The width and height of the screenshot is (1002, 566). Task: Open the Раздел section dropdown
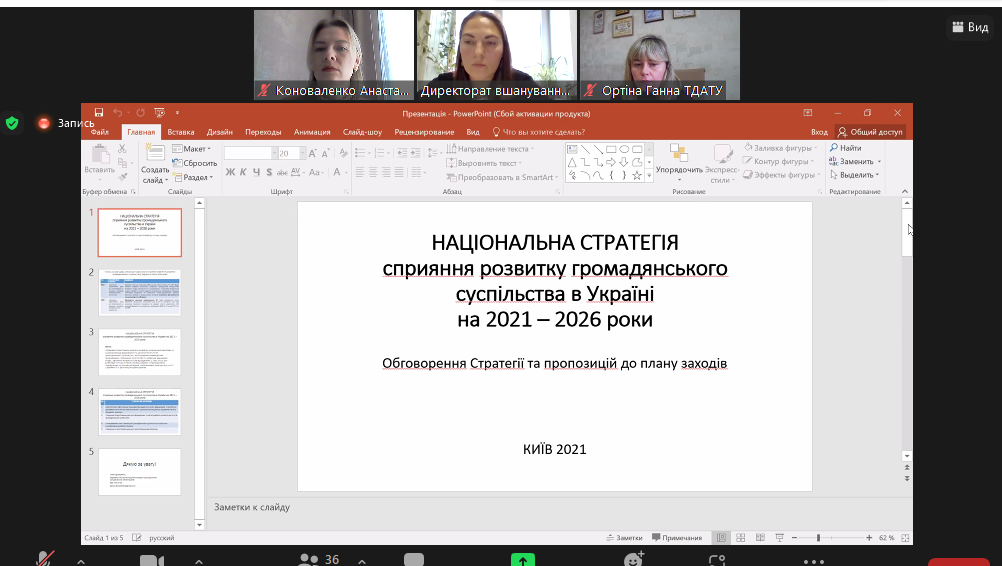point(193,178)
